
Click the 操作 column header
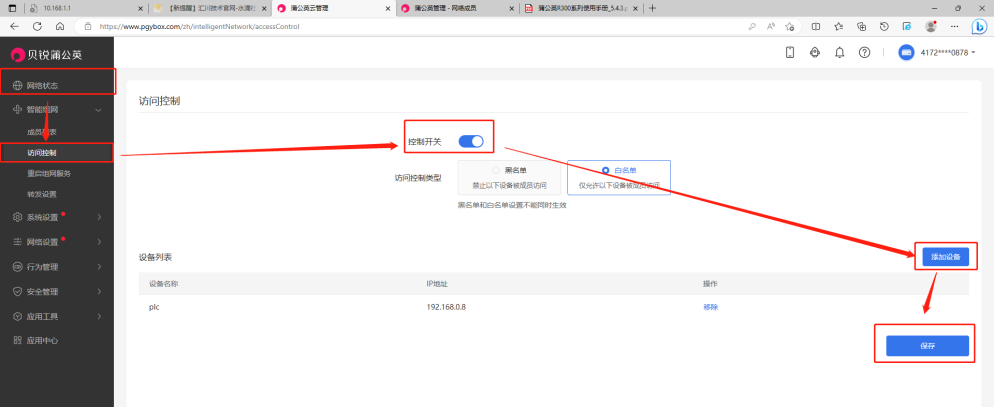[710, 283]
